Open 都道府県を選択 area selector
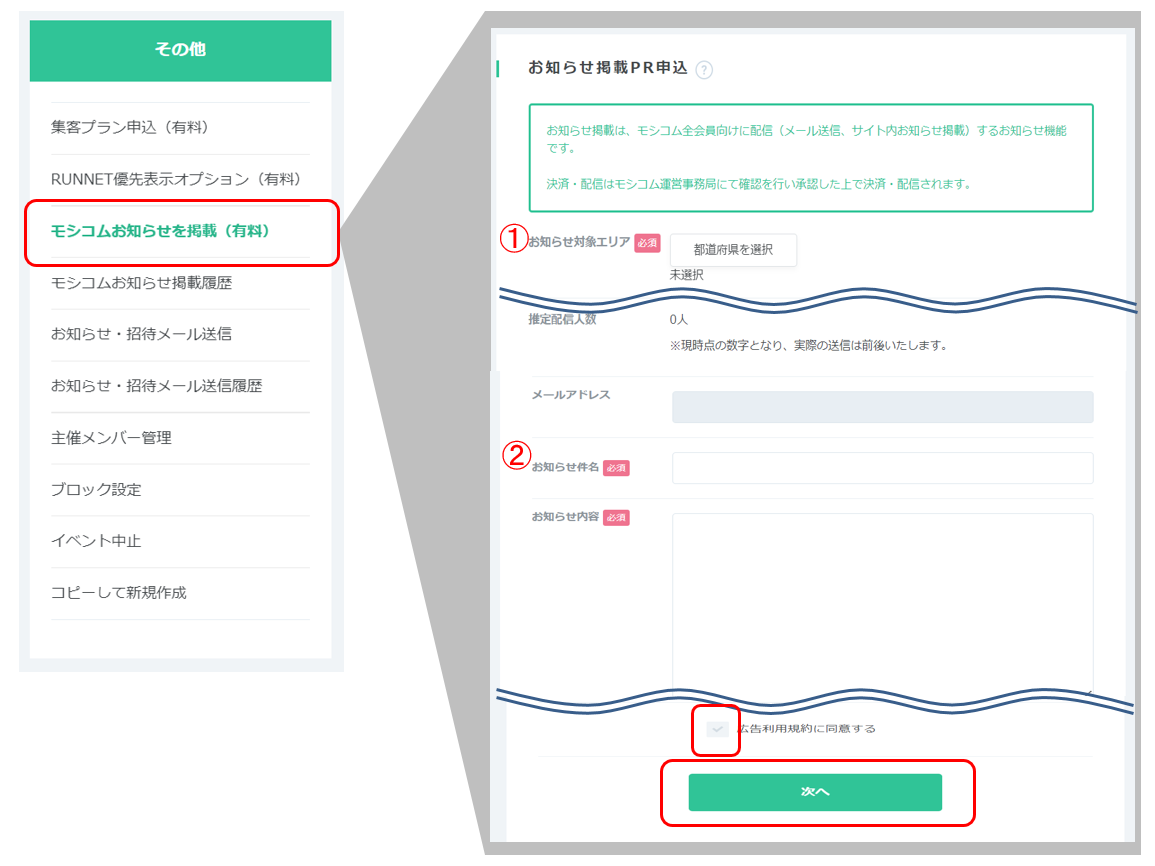Viewport: 1155px width, 866px height. coord(733,250)
